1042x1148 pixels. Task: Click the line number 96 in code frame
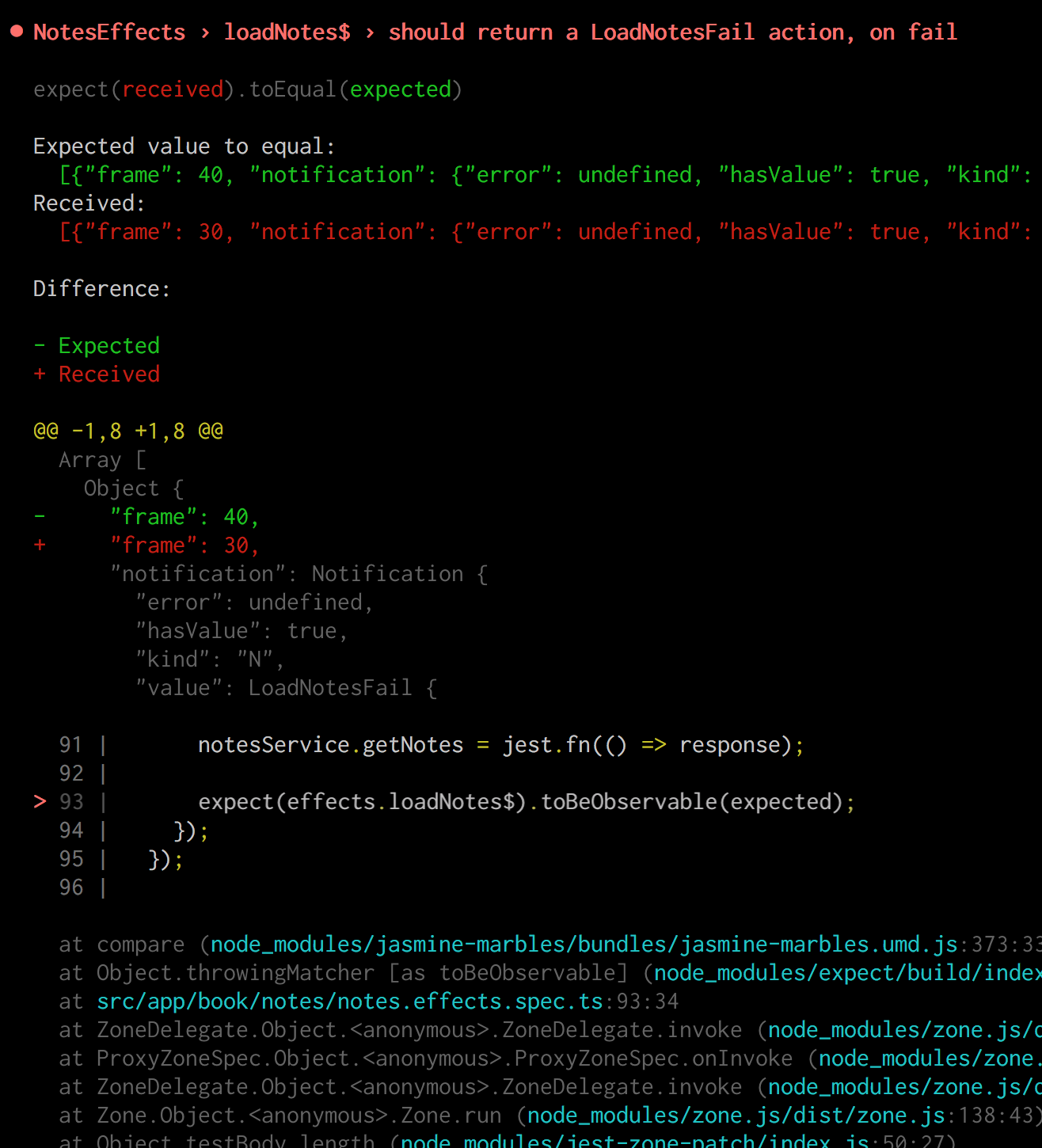pyautogui.click(x=71, y=888)
